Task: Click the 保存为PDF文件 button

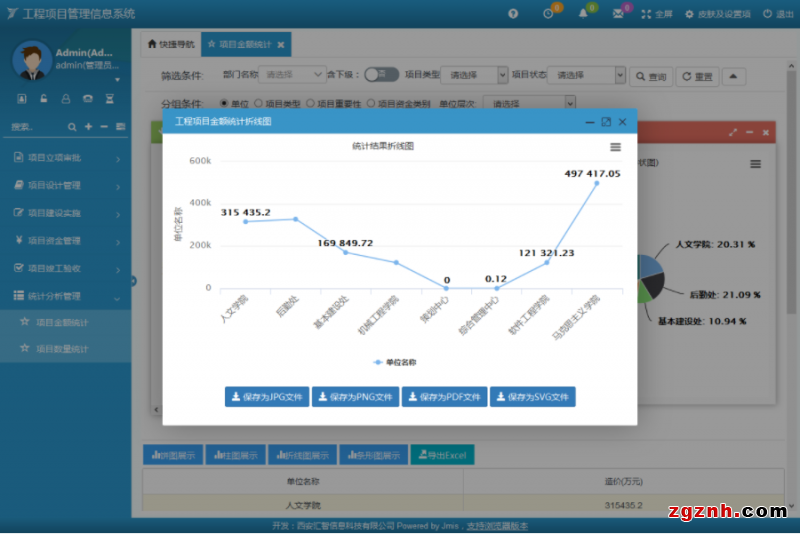Action: tap(444, 397)
